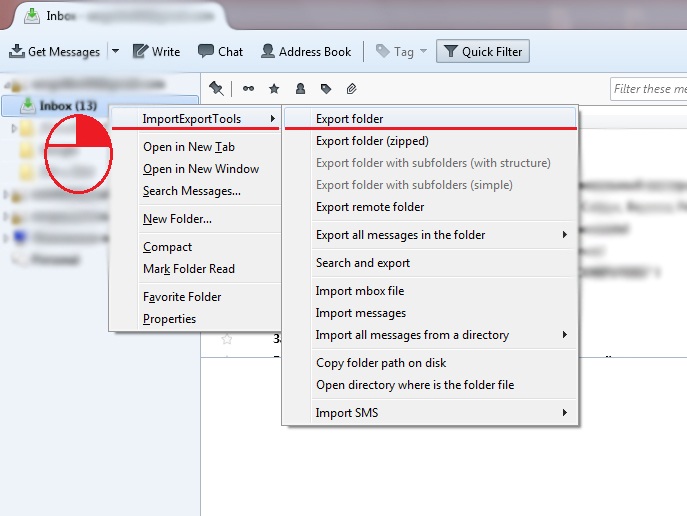Choose Export folder (zipped)
The width and height of the screenshot is (687, 516).
pyautogui.click(x=365, y=141)
